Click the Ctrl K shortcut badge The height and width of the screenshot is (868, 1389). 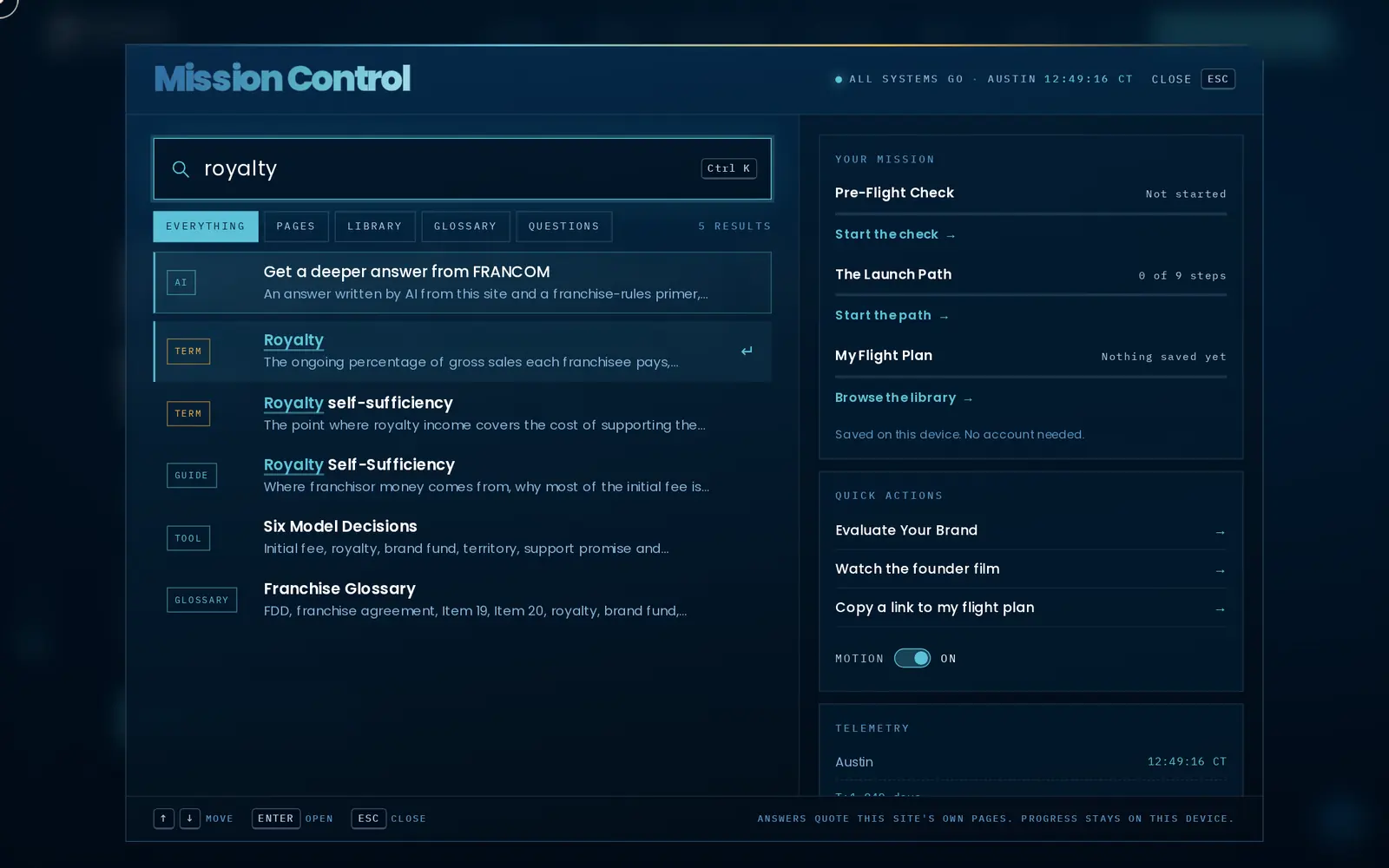(x=728, y=168)
